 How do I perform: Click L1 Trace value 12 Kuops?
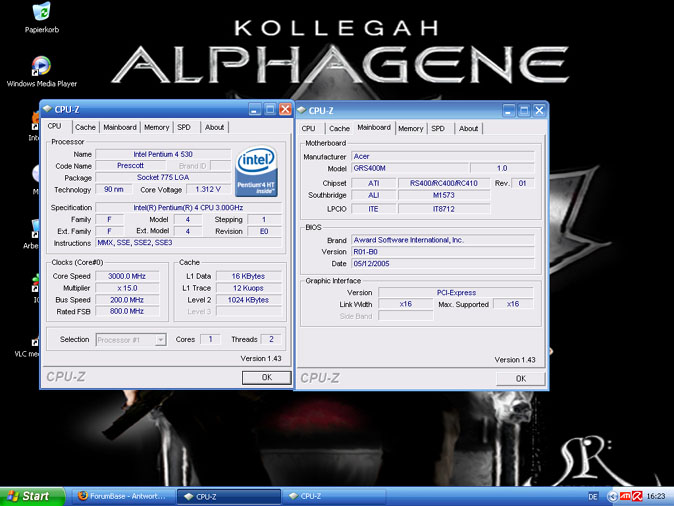tap(248, 288)
